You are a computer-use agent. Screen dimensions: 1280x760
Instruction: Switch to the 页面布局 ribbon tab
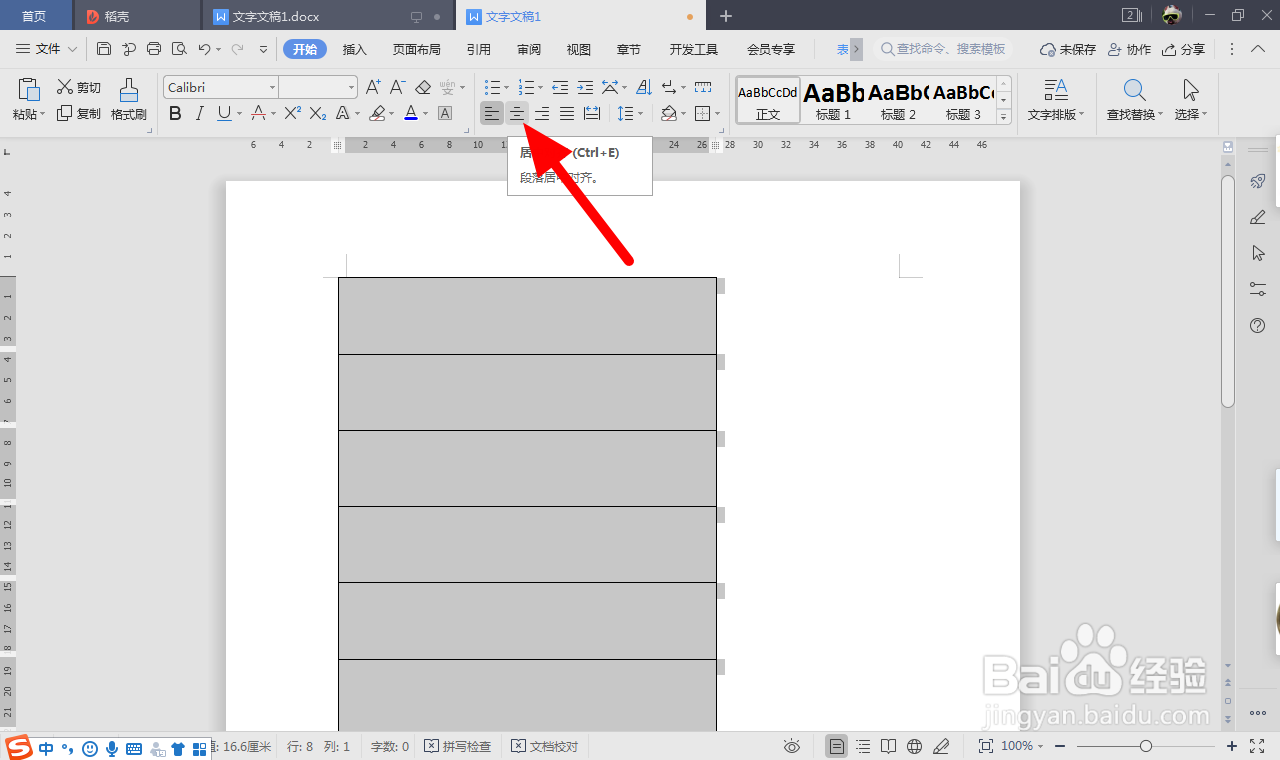[x=416, y=49]
